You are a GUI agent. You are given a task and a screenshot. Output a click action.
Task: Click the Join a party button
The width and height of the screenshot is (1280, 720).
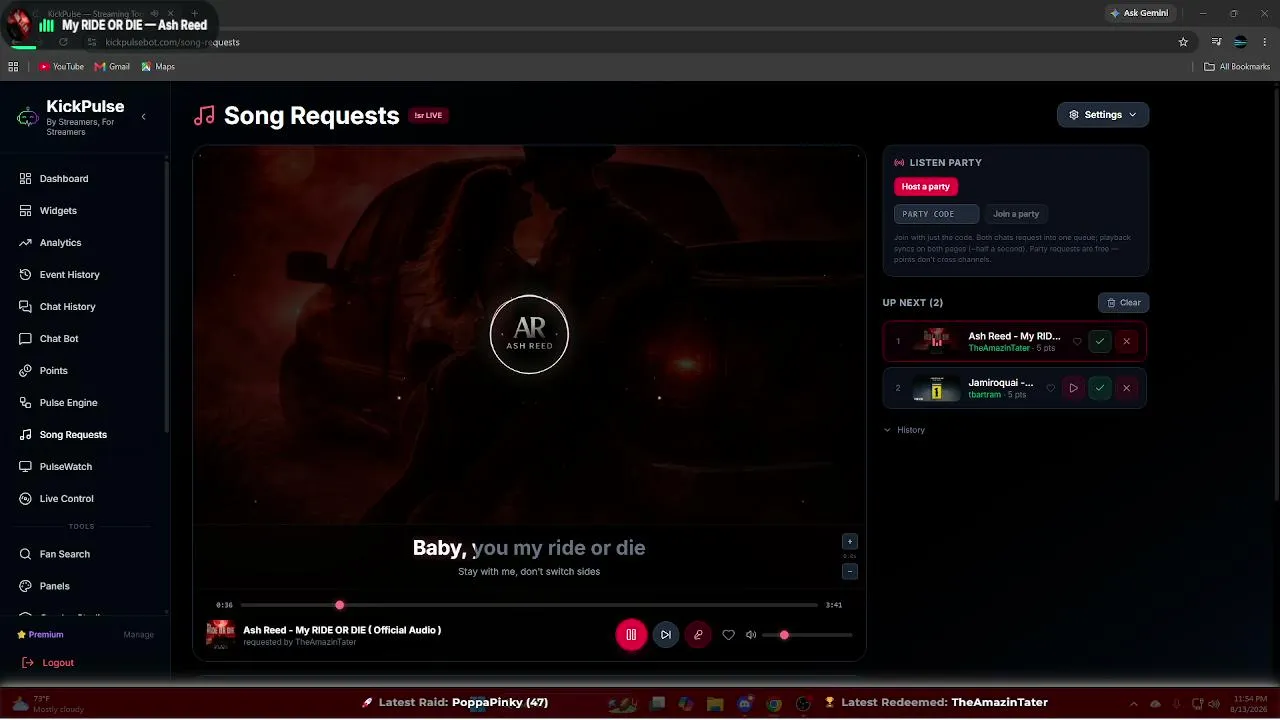1016,214
